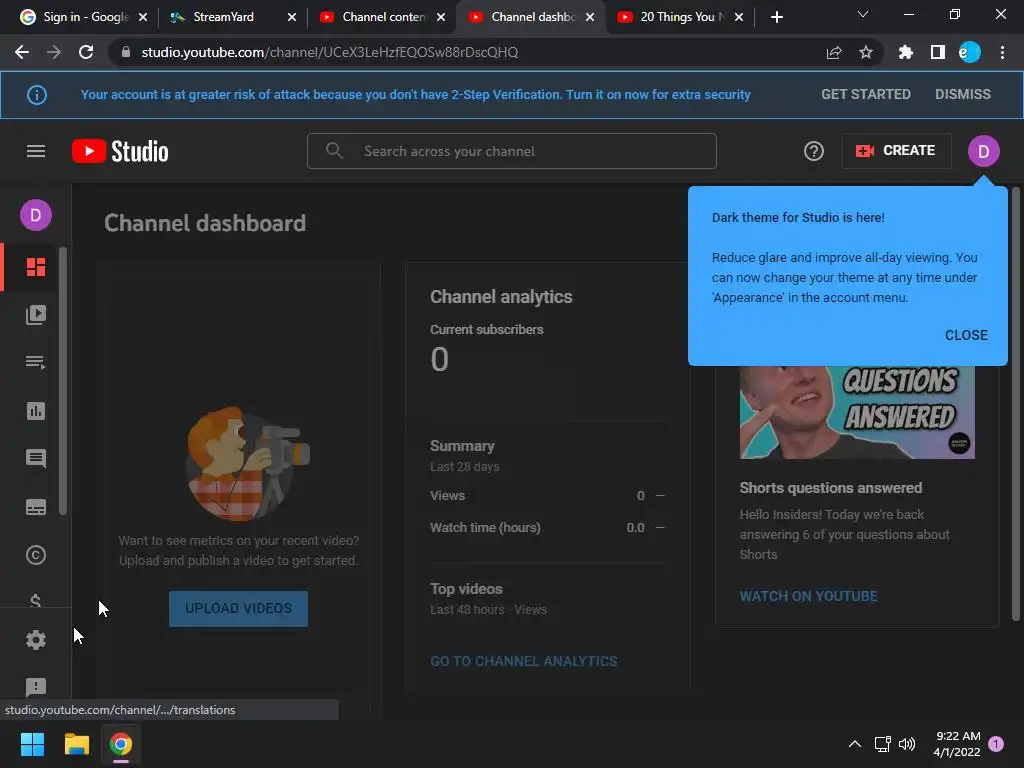Focus the Search across your channel field
The image size is (1024, 768).
tap(511, 152)
